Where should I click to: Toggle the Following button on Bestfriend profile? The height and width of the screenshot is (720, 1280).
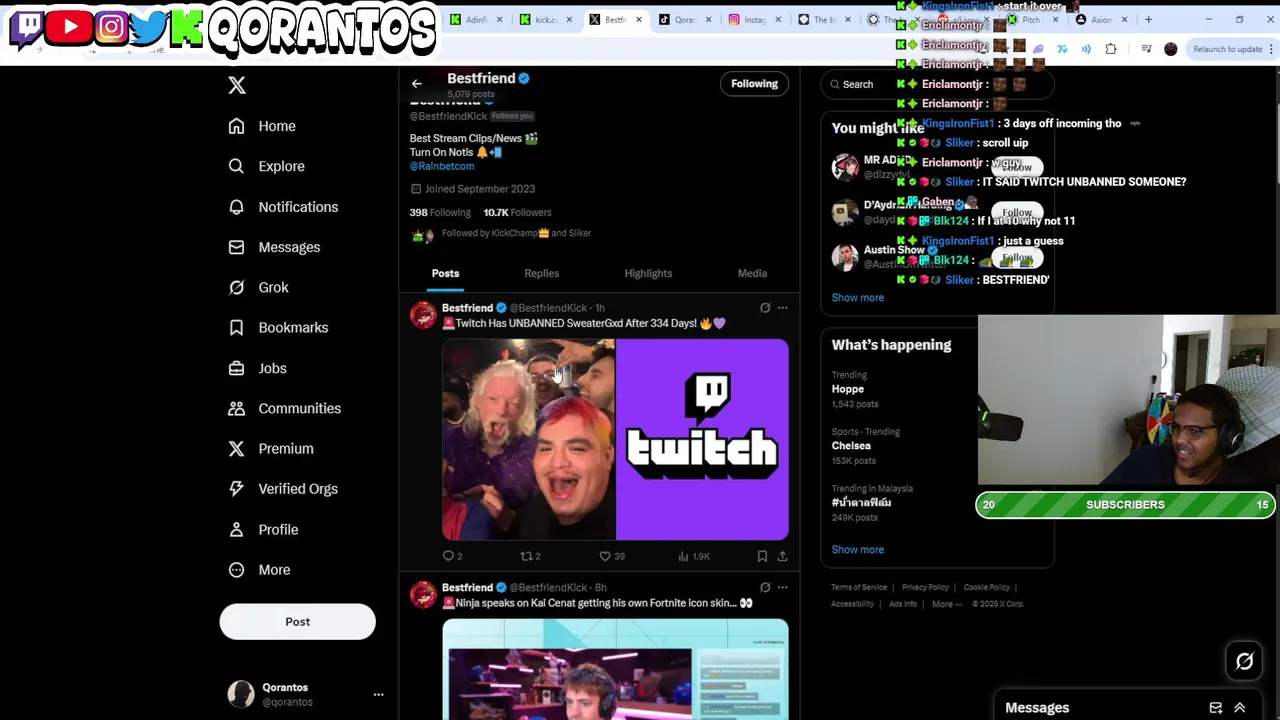click(x=754, y=84)
